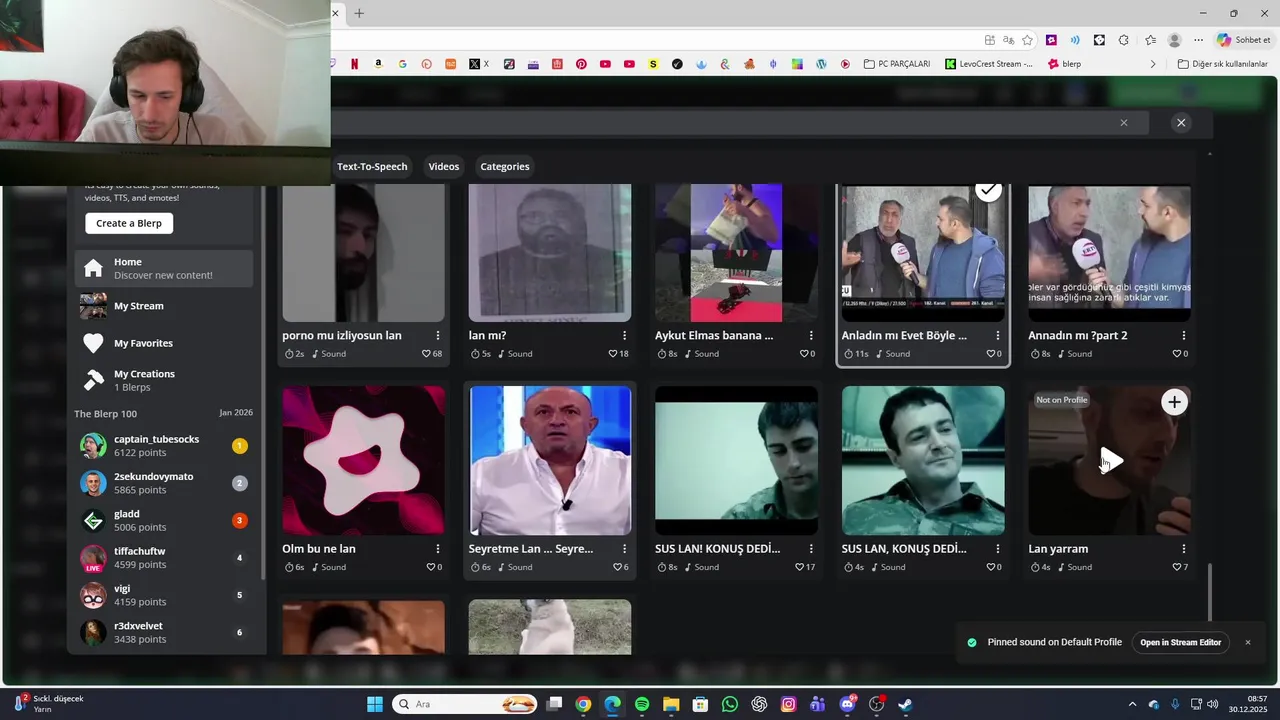
Task: Open Amazon bookmark in bookmarks bar
Action: (378, 64)
